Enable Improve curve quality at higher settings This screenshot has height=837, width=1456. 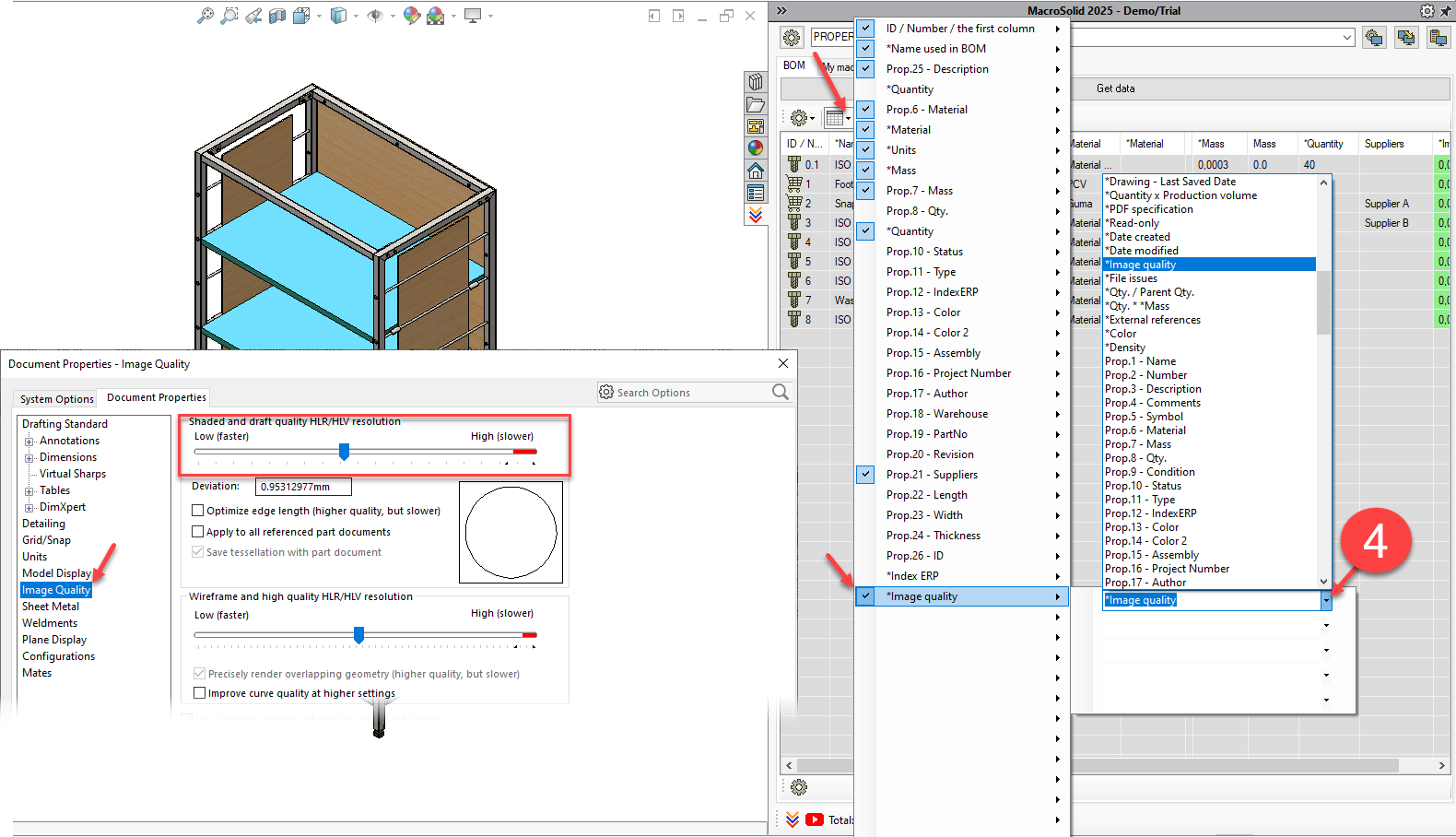199,693
